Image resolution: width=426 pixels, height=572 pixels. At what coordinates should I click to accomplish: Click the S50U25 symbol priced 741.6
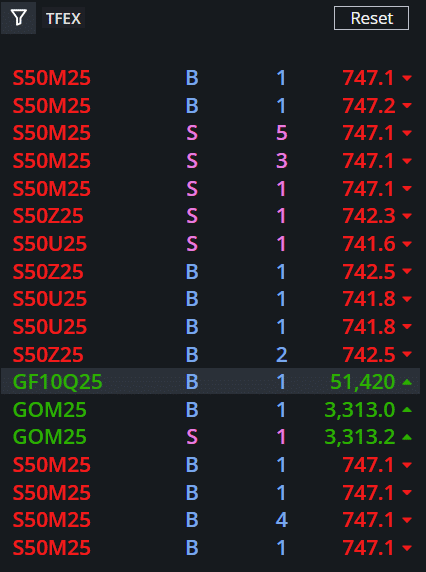(x=50, y=243)
